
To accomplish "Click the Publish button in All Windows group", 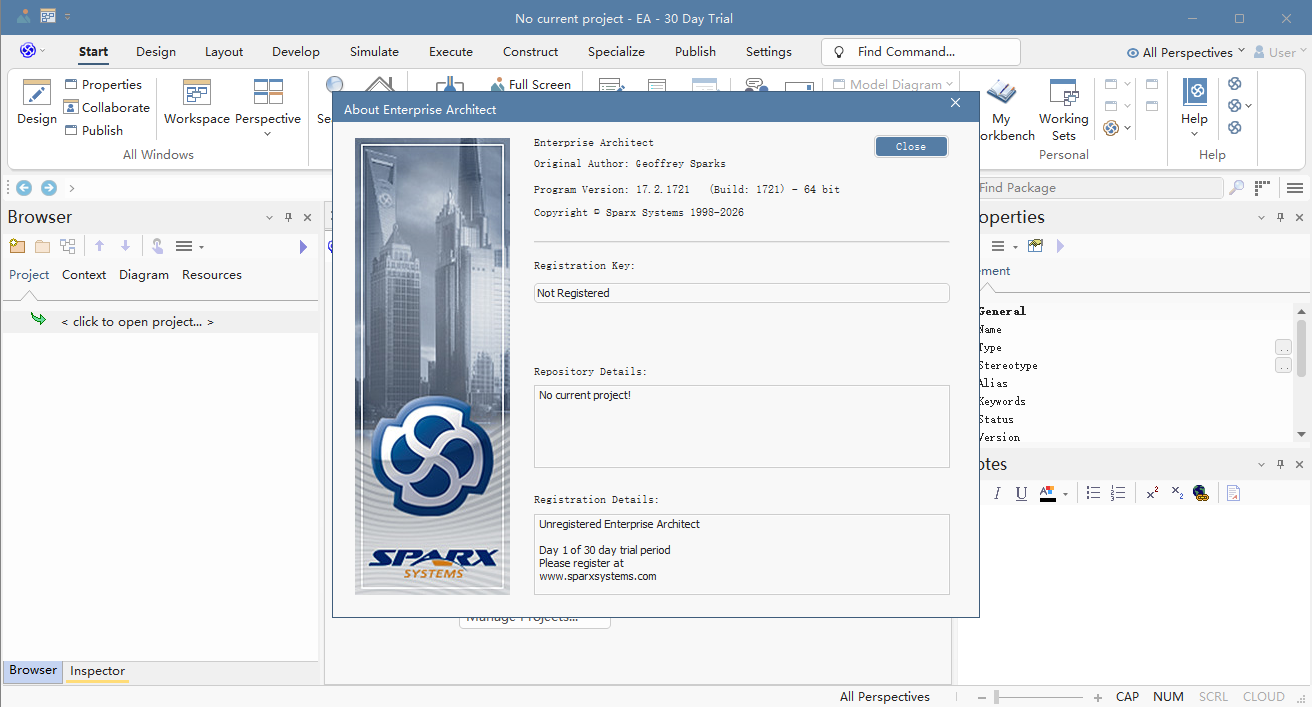I will (93, 130).
